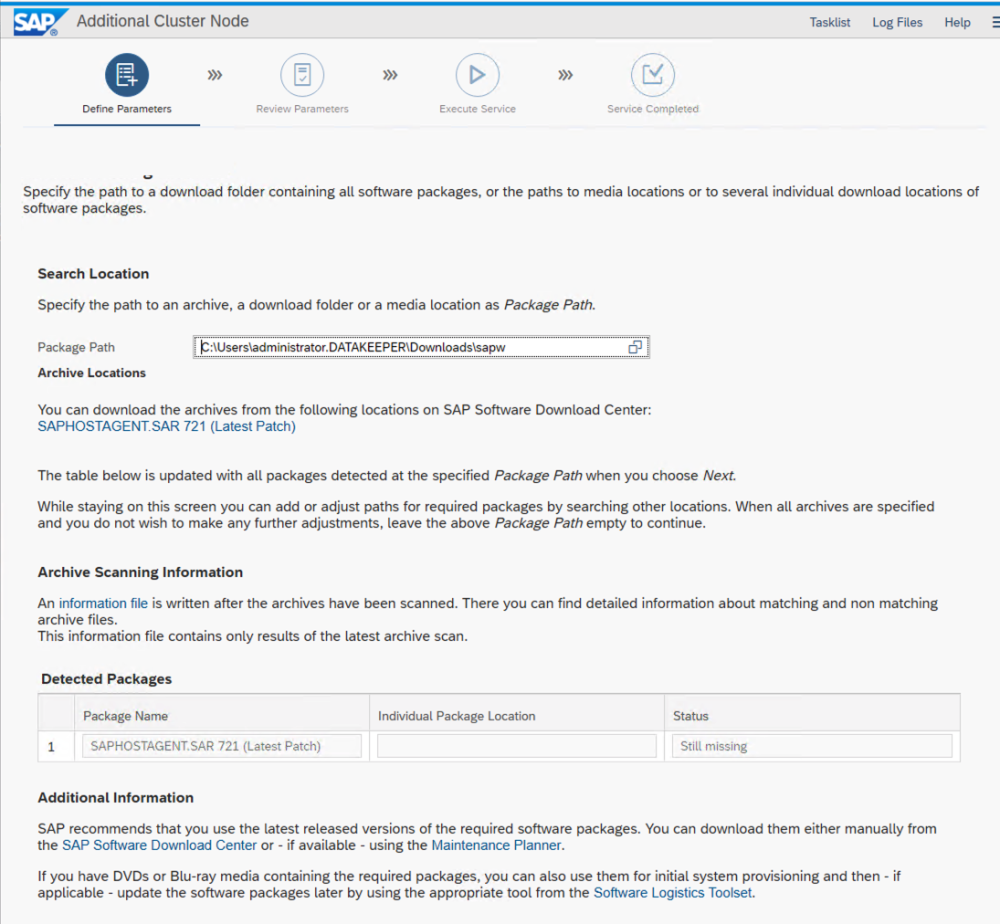
Task: Open SAPHOSTAGENT.SAR 721 (Latest Patch) download link
Action: 166,426
